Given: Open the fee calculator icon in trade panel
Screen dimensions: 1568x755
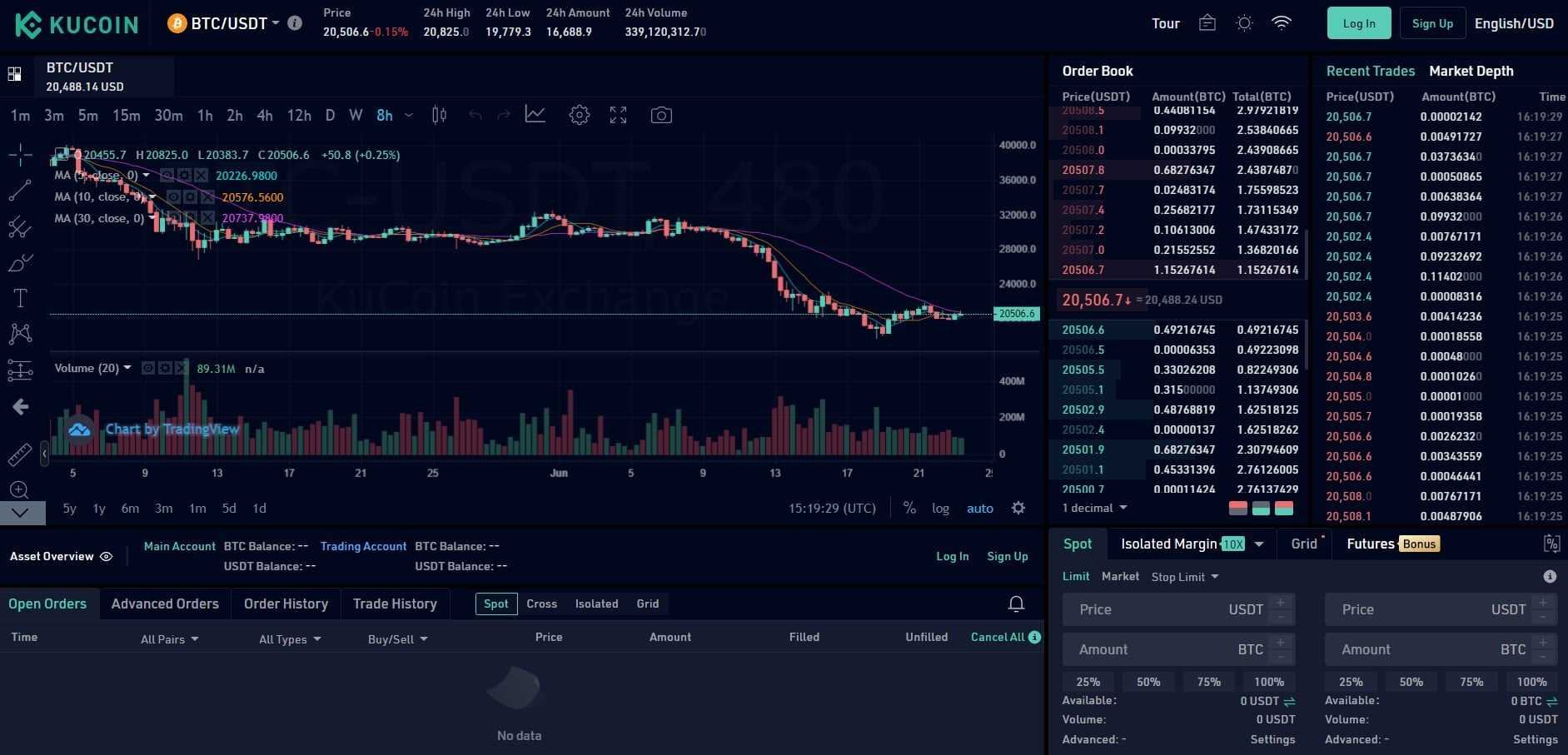Looking at the screenshot, I should 1551,544.
